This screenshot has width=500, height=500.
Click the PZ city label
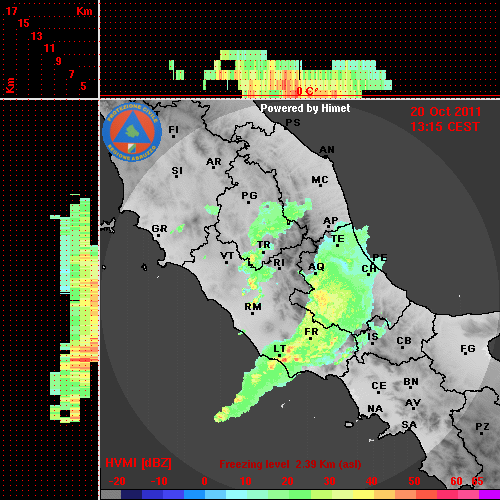[482, 427]
